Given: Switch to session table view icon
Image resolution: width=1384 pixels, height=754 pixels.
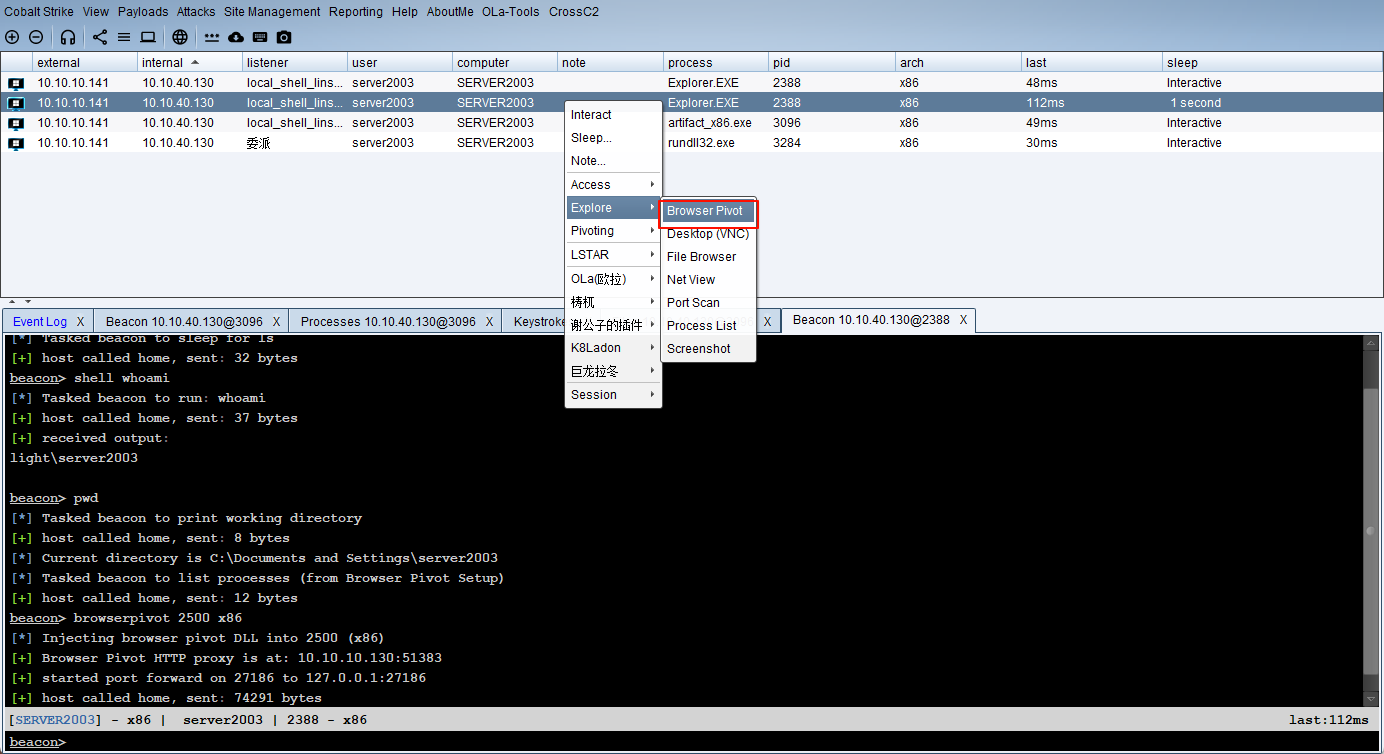Looking at the screenshot, I should pyautogui.click(x=124, y=37).
